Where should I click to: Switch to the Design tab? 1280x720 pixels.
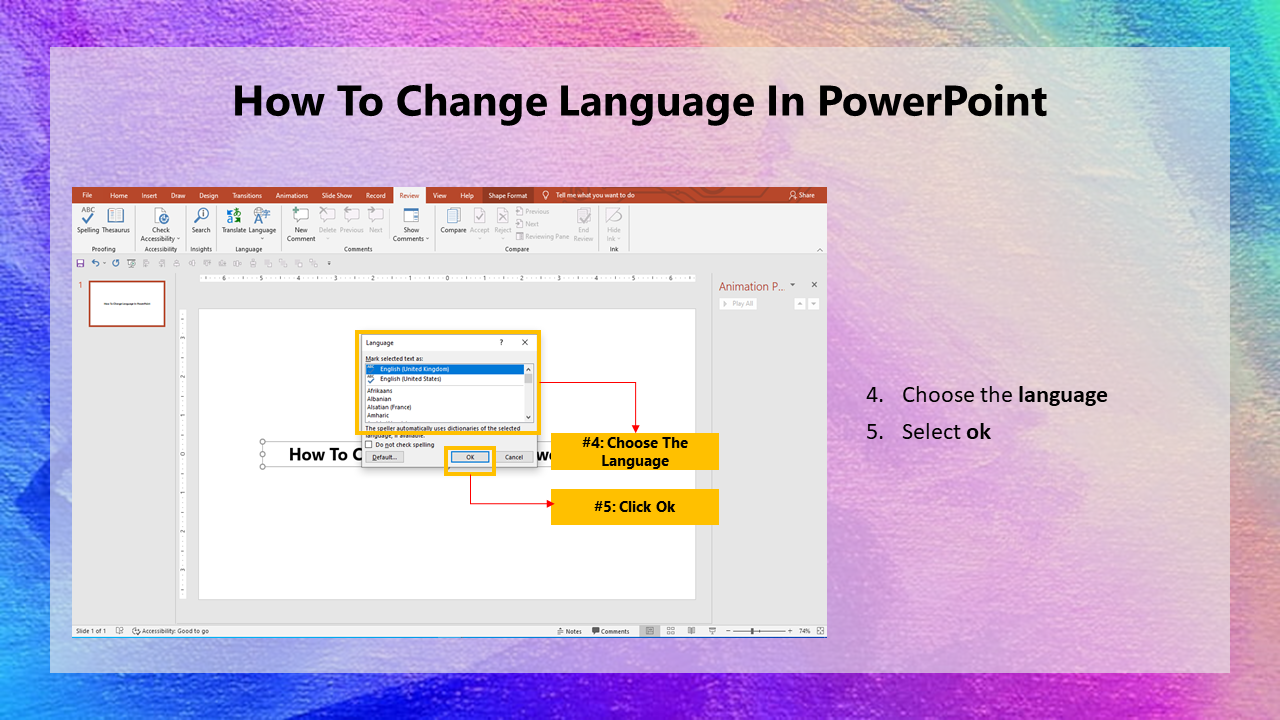pos(208,195)
